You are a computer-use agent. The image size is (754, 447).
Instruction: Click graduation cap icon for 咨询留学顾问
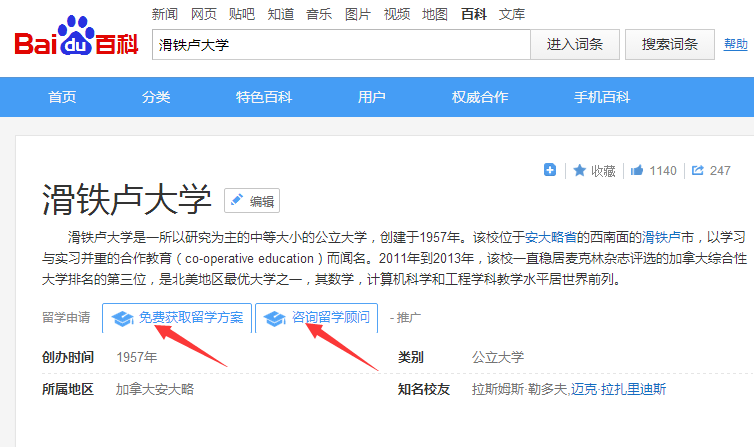pos(275,318)
